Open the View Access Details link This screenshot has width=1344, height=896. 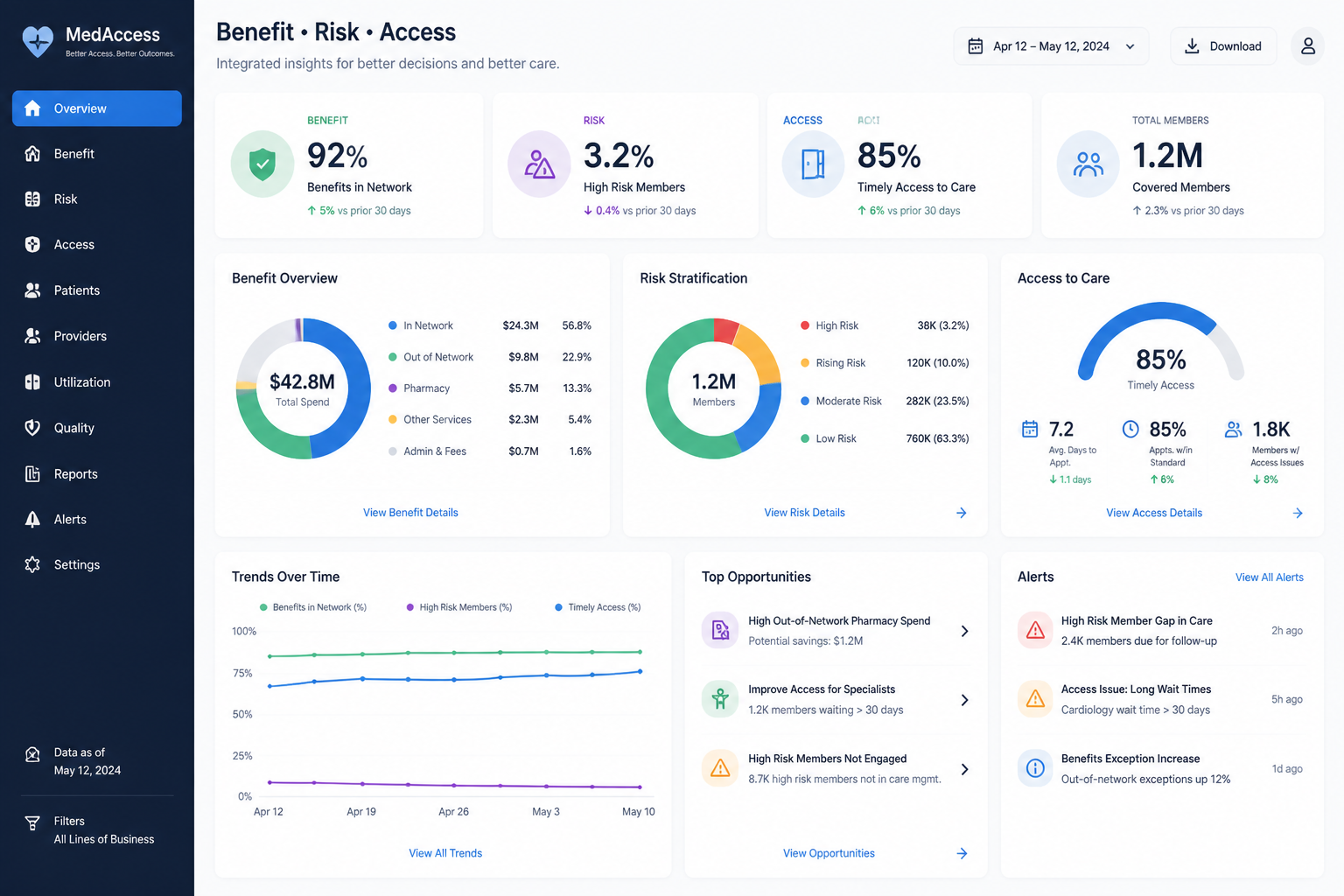point(1154,513)
